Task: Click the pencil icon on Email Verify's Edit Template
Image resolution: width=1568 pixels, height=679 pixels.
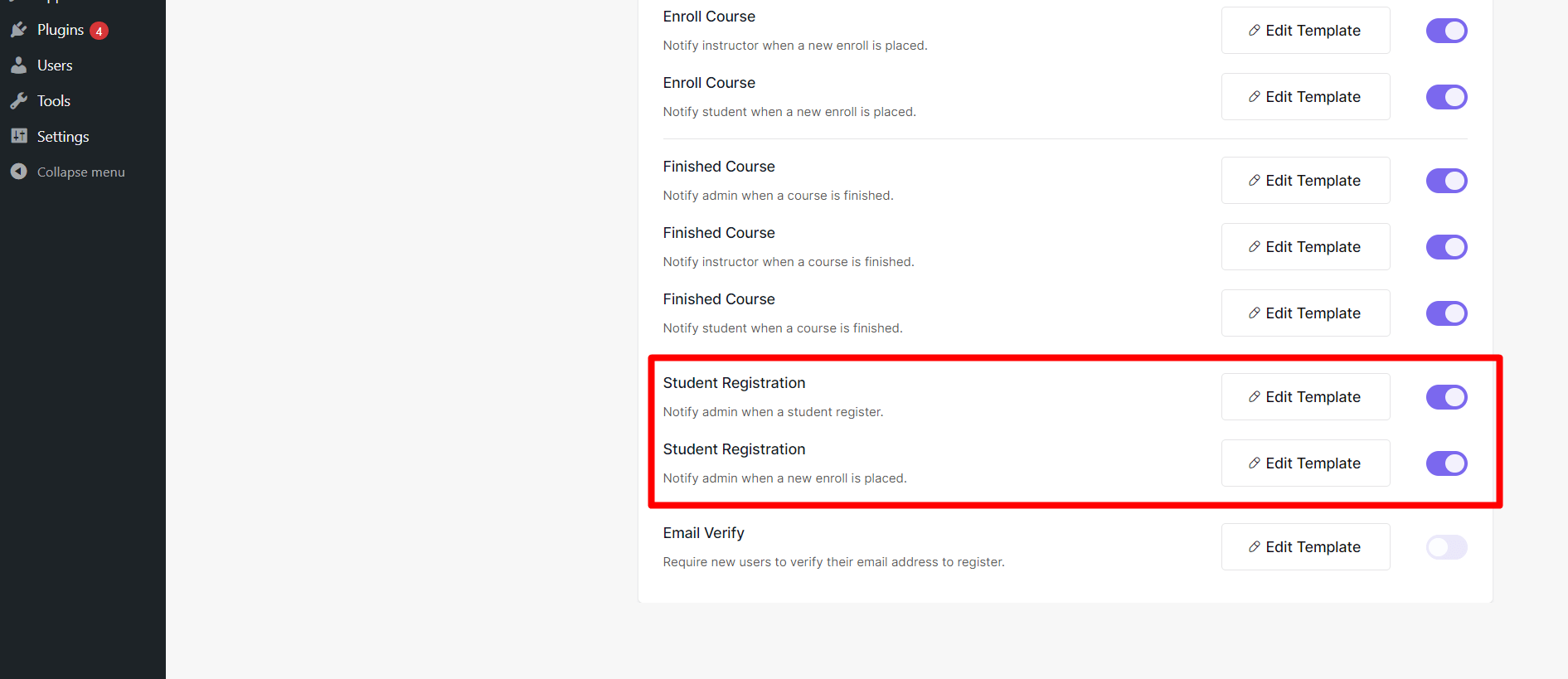Action: [x=1253, y=546]
